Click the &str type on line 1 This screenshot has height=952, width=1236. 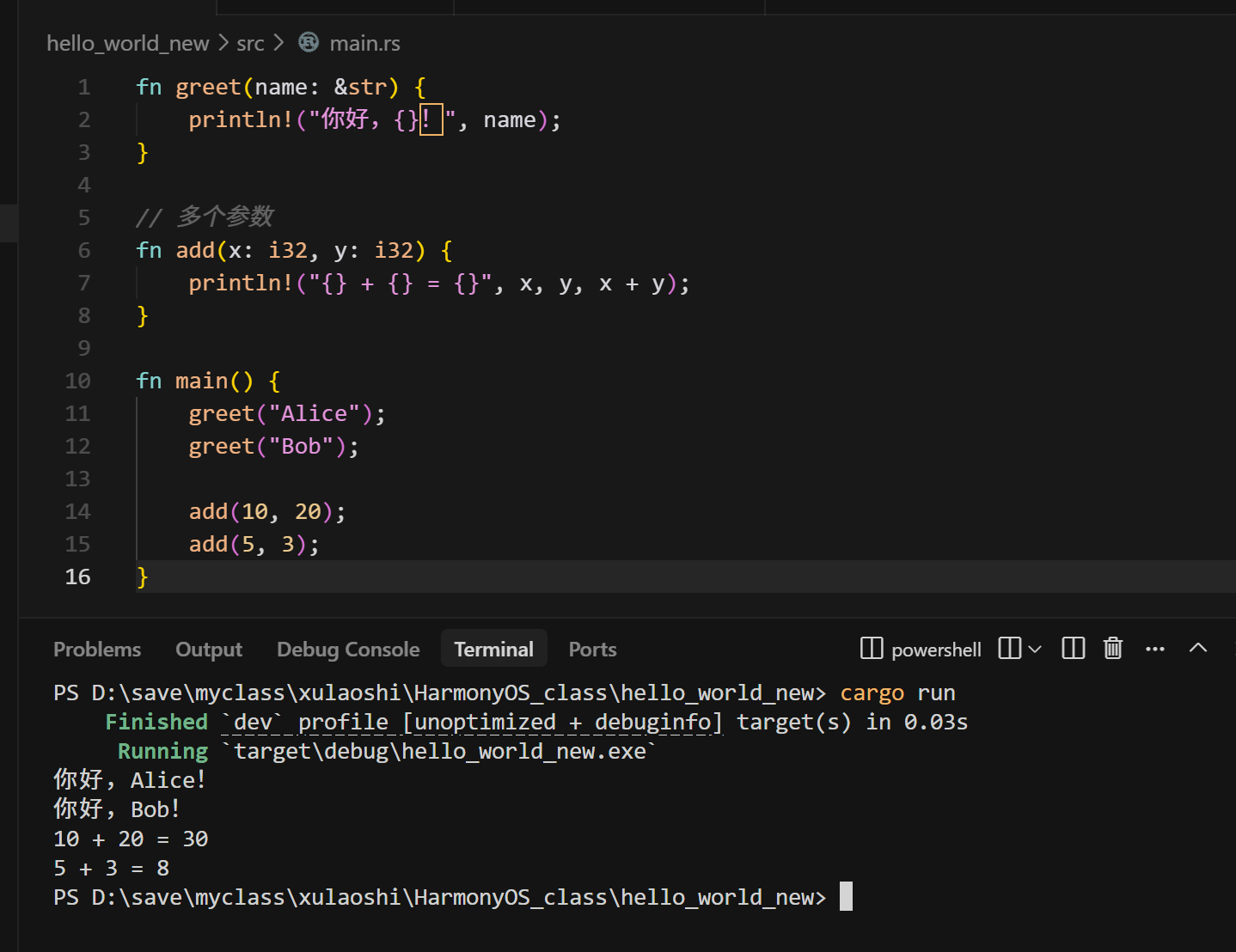361,87
